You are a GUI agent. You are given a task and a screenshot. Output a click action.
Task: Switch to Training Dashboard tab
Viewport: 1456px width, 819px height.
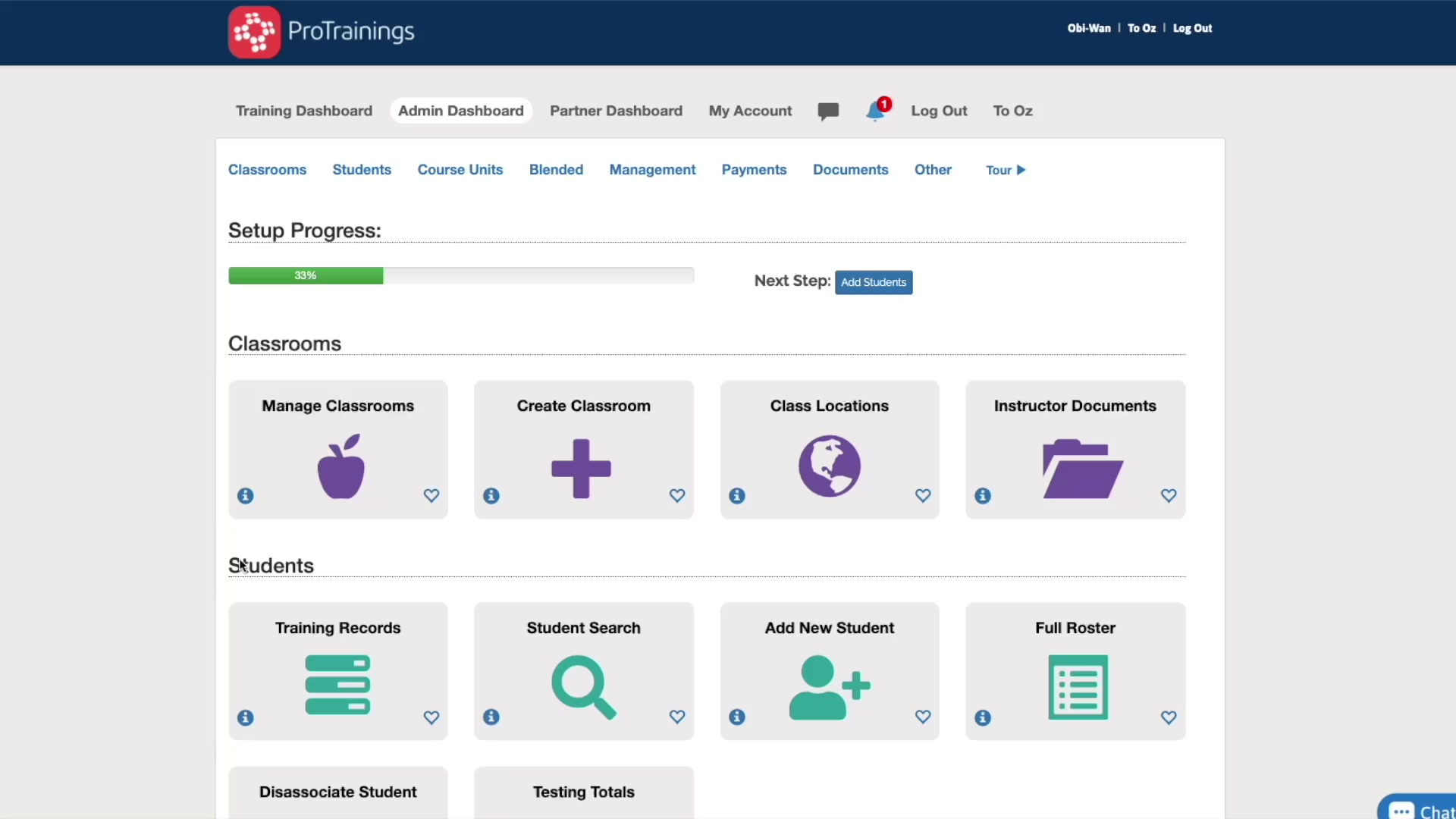pos(304,111)
